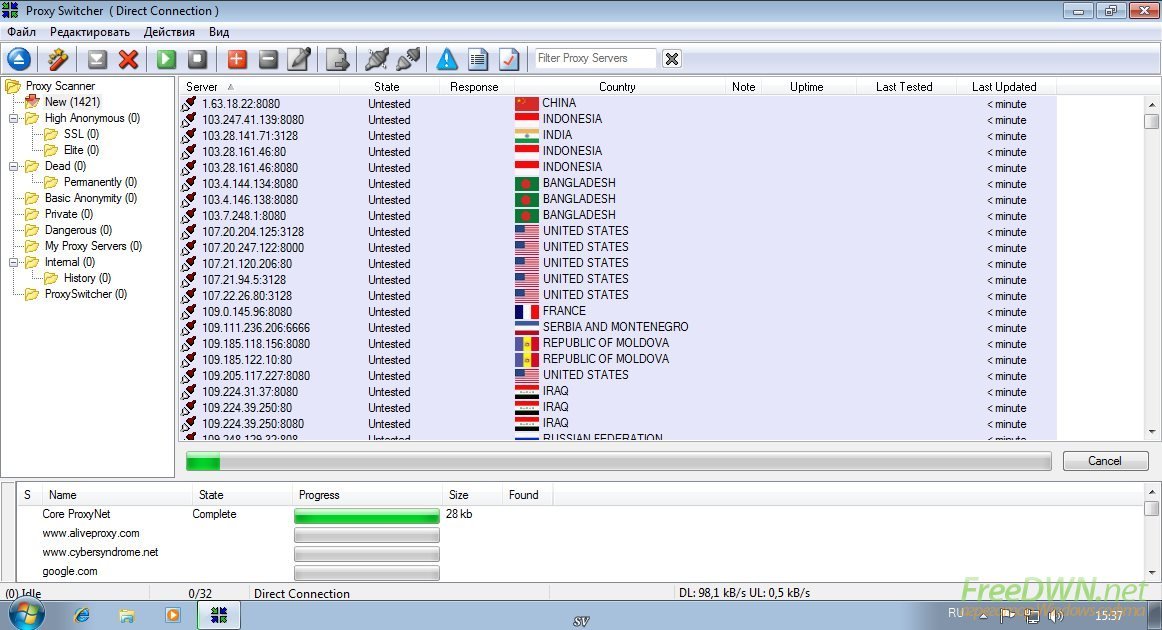
Task: Click proxy list scrollbar down arrow
Action: tap(1152, 431)
